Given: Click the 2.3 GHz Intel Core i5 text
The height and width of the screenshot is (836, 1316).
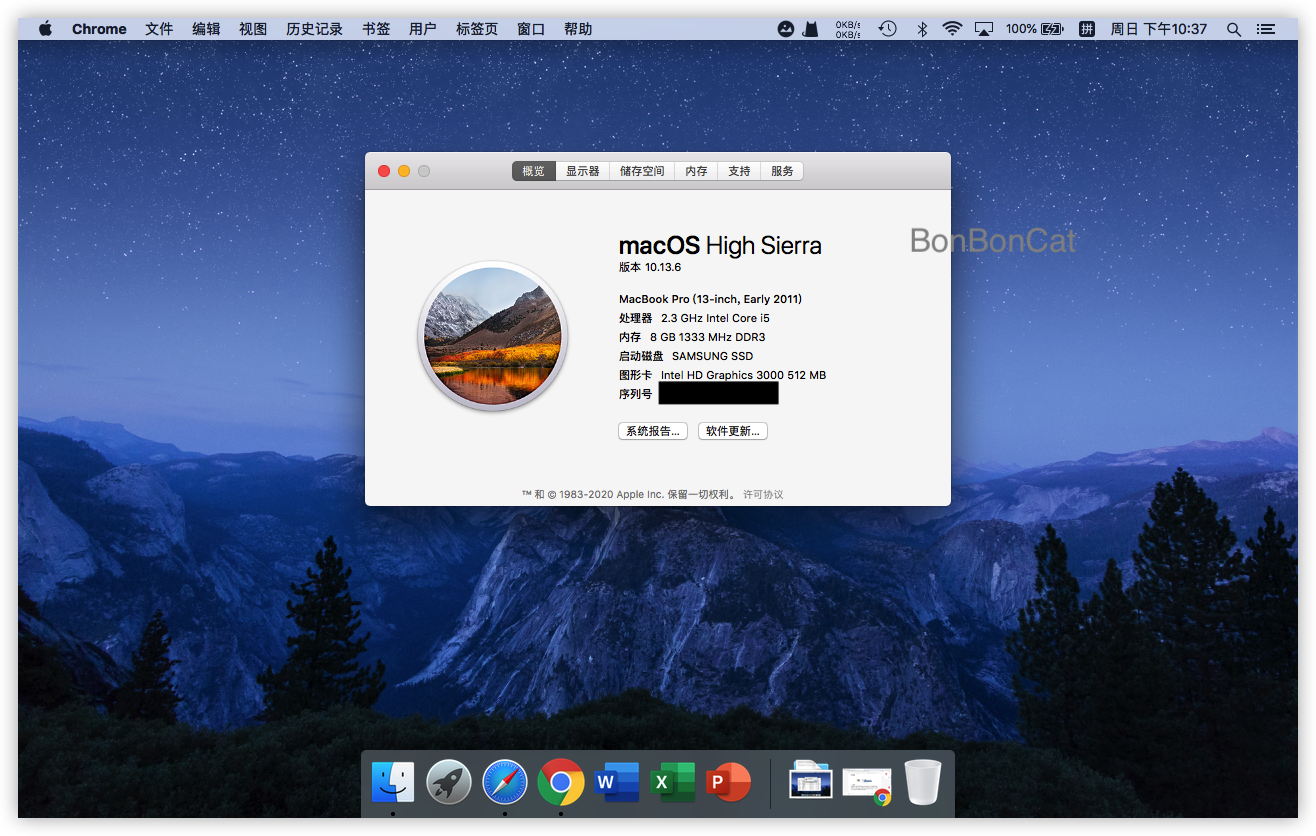Looking at the screenshot, I should (x=715, y=318).
